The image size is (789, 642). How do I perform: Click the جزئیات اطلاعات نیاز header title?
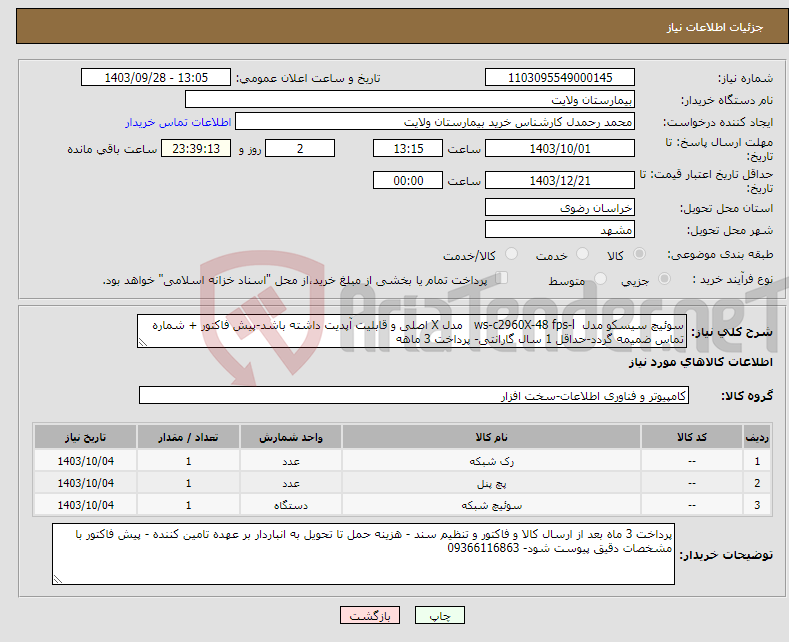pos(715,27)
